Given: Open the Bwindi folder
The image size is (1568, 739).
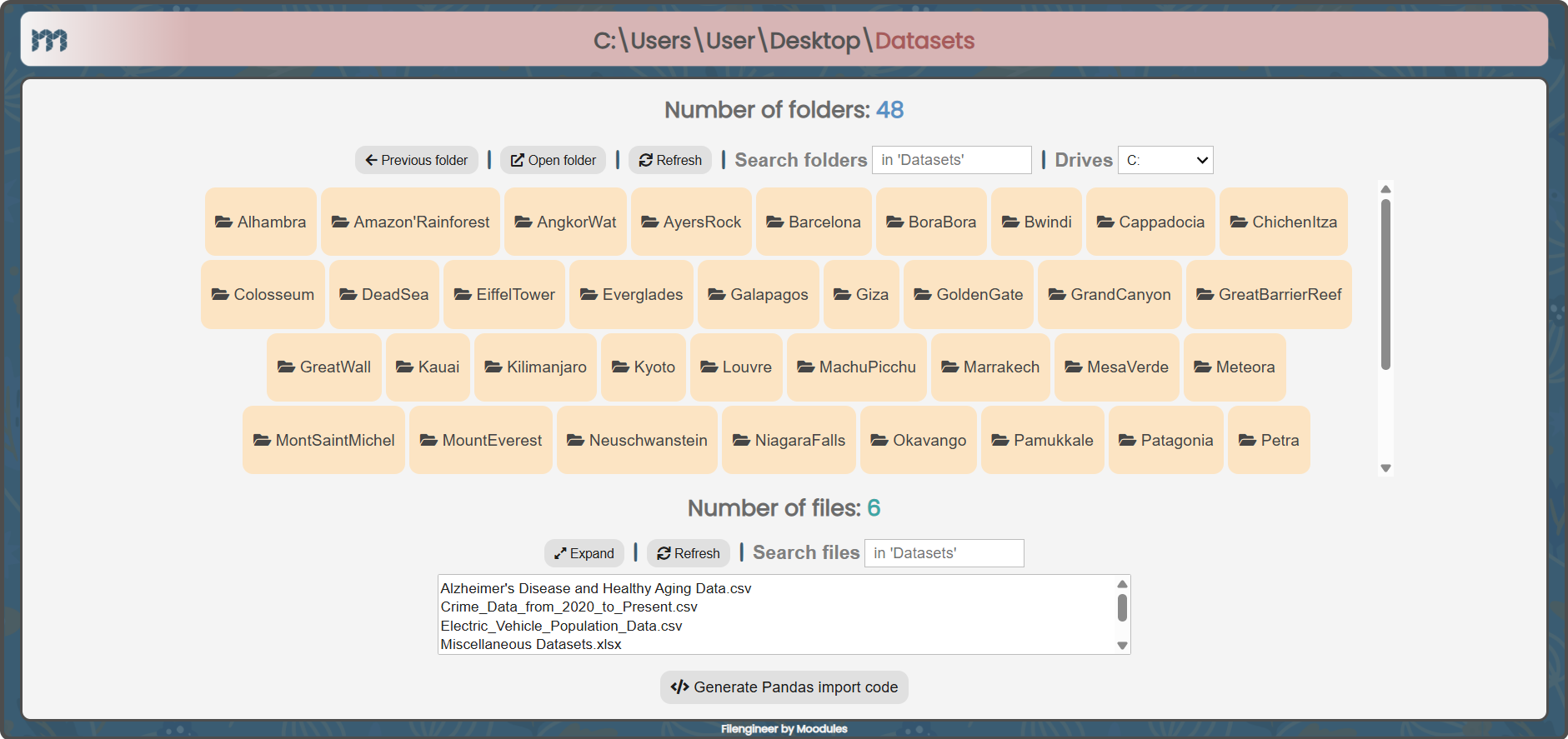Looking at the screenshot, I should point(1036,222).
